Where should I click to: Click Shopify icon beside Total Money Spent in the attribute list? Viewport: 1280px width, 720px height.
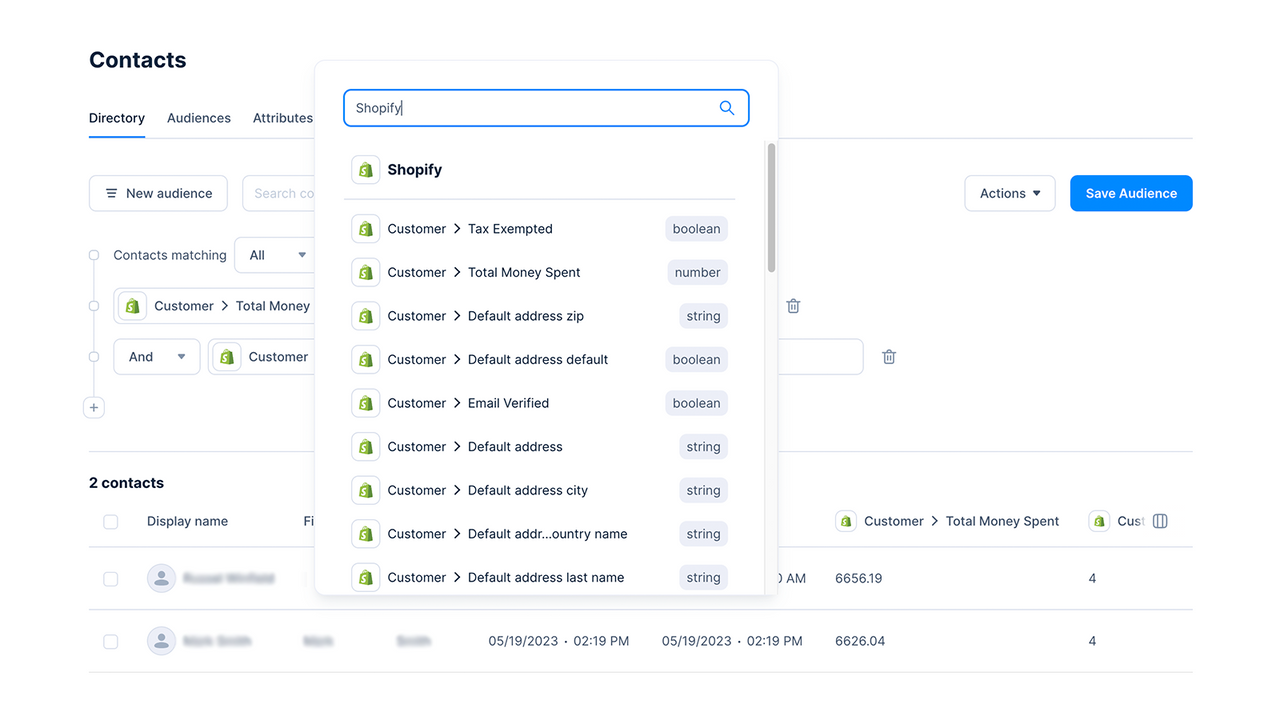click(x=366, y=272)
